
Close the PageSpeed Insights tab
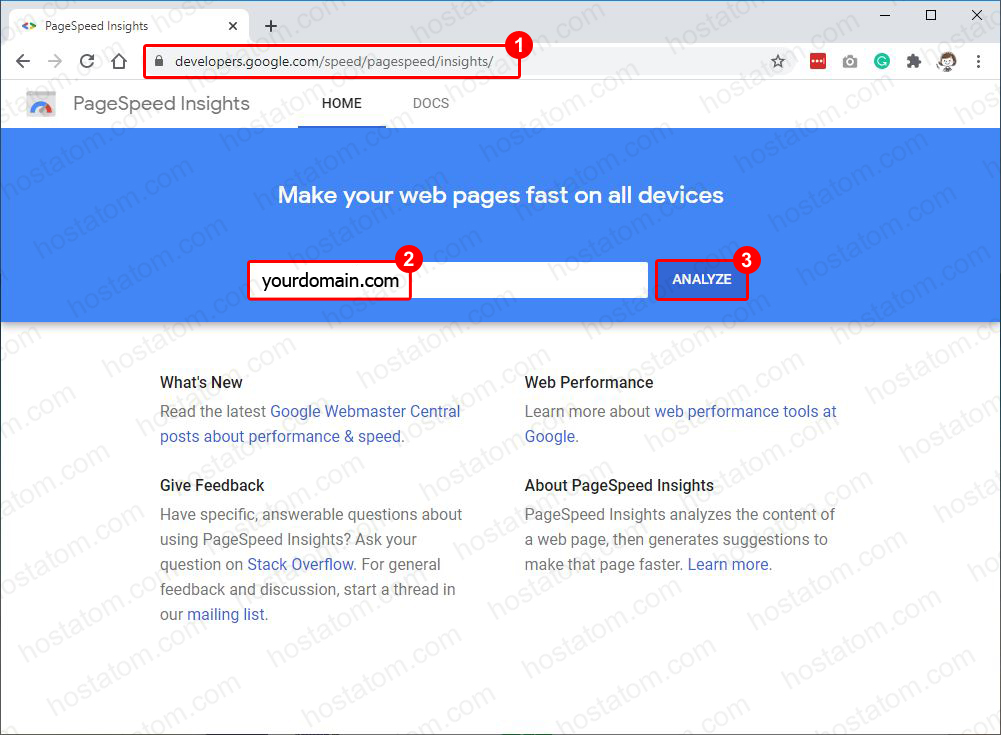pos(233,26)
